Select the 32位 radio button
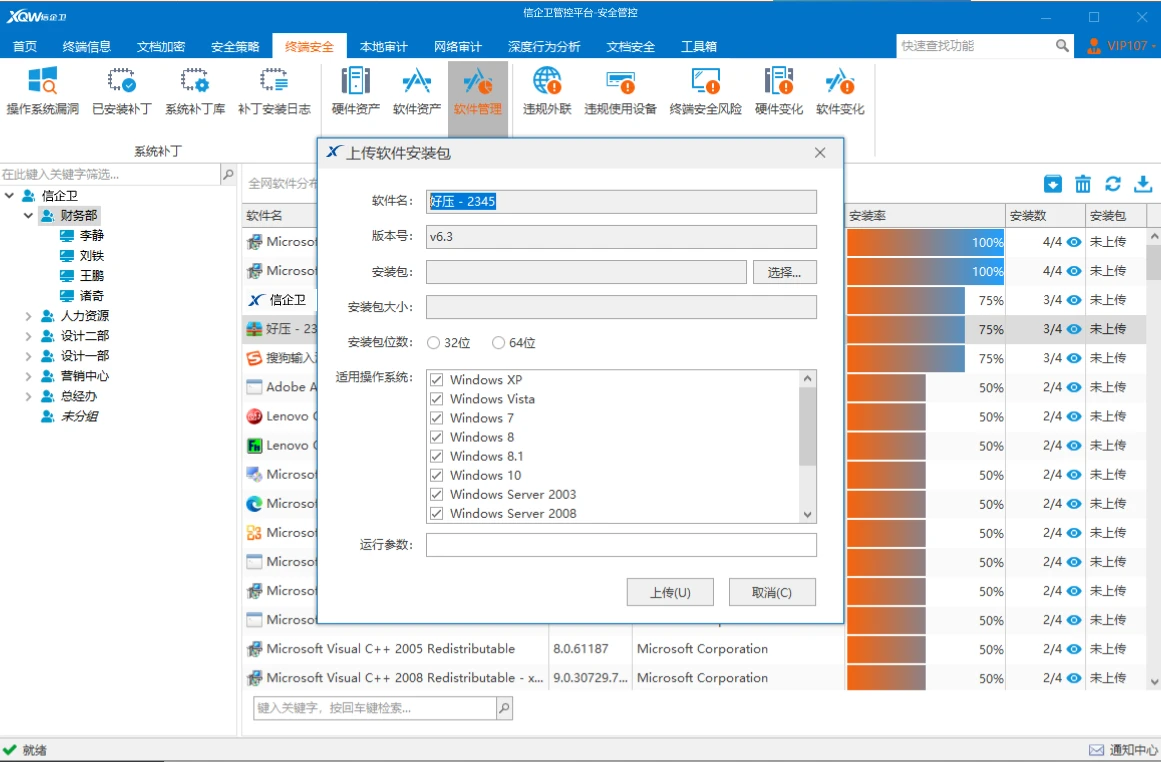This screenshot has width=1161, height=762. (x=434, y=343)
